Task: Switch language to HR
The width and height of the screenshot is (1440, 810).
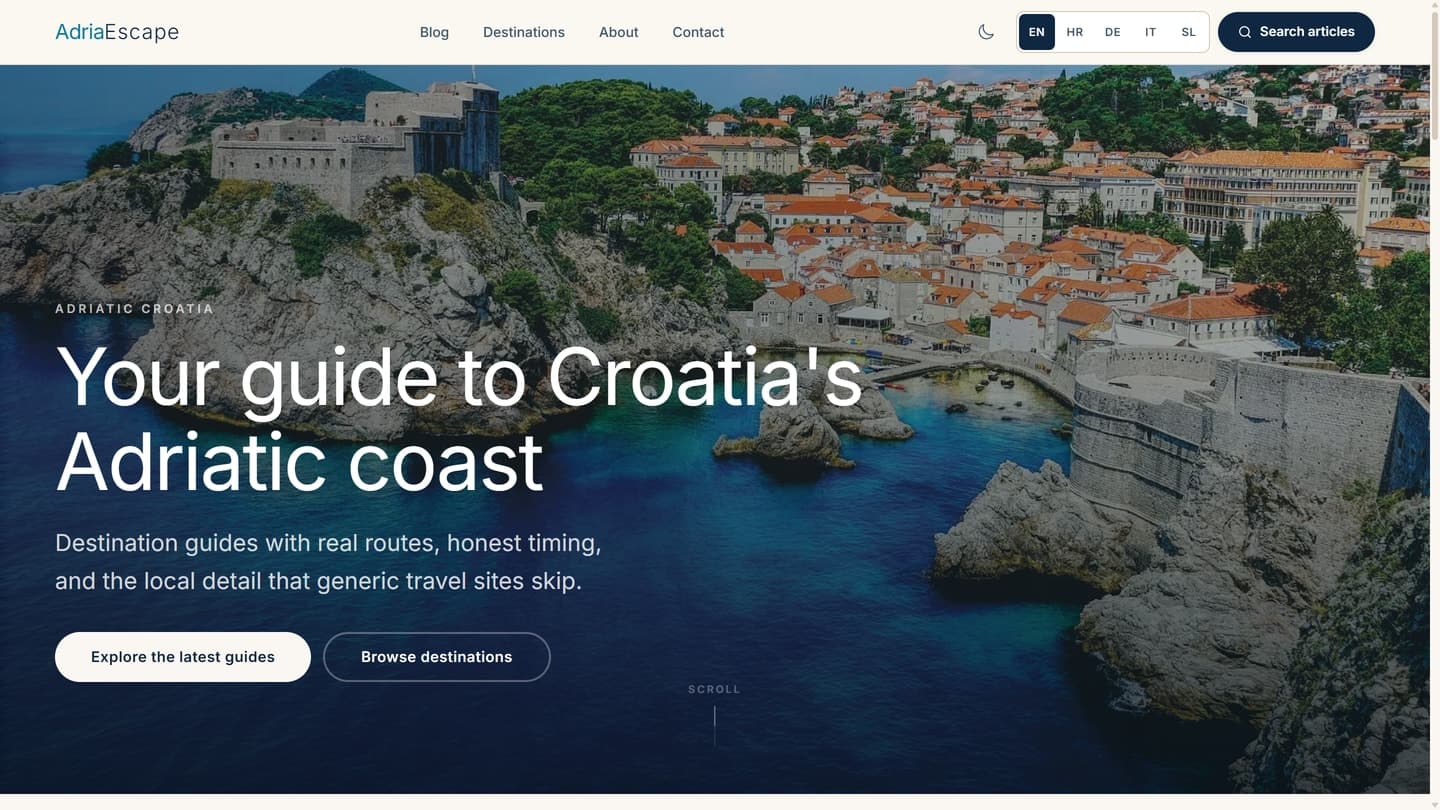Action: (x=1075, y=32)
